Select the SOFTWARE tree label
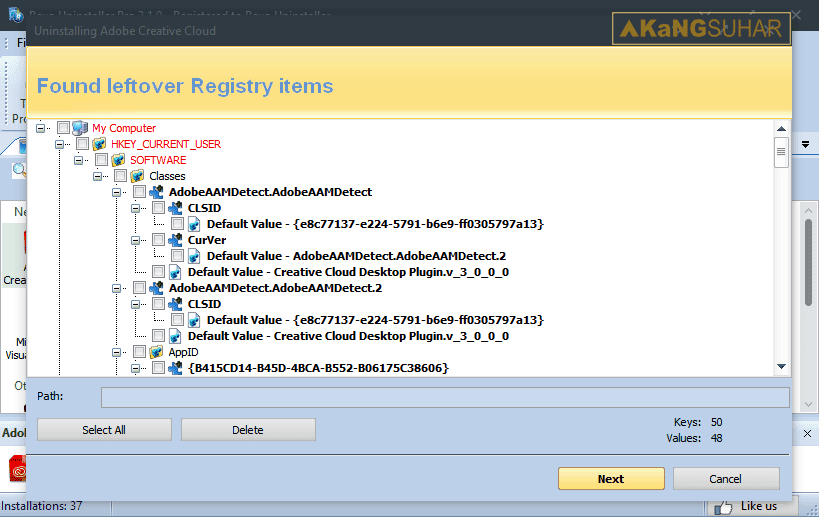Viewport: 819px width, 517px height. click(x=158, y=160)
